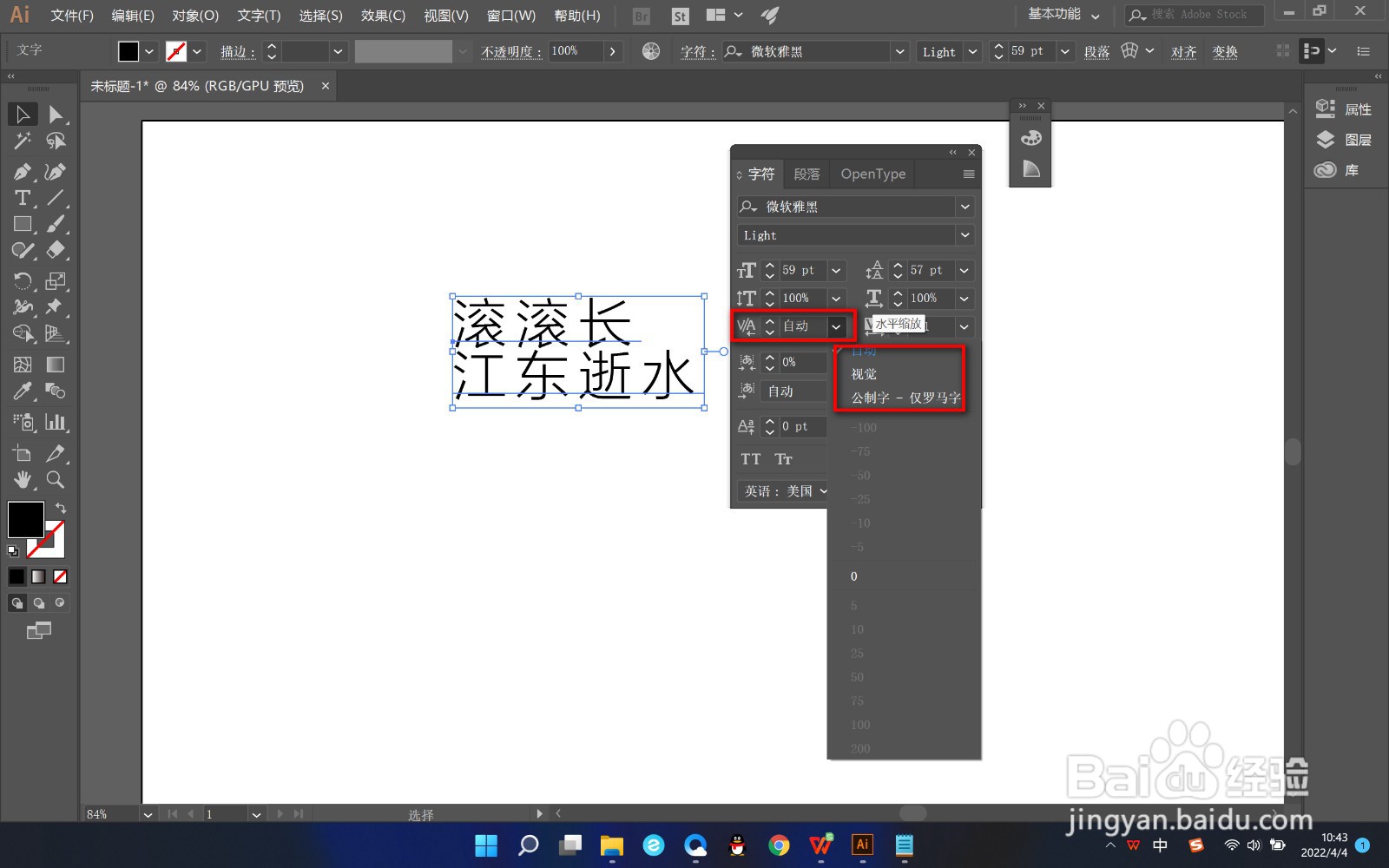The height and width of the screenshot is (868, 1389).
Task: Select the Selection tool (black arrow)
Action: [23, 114]
